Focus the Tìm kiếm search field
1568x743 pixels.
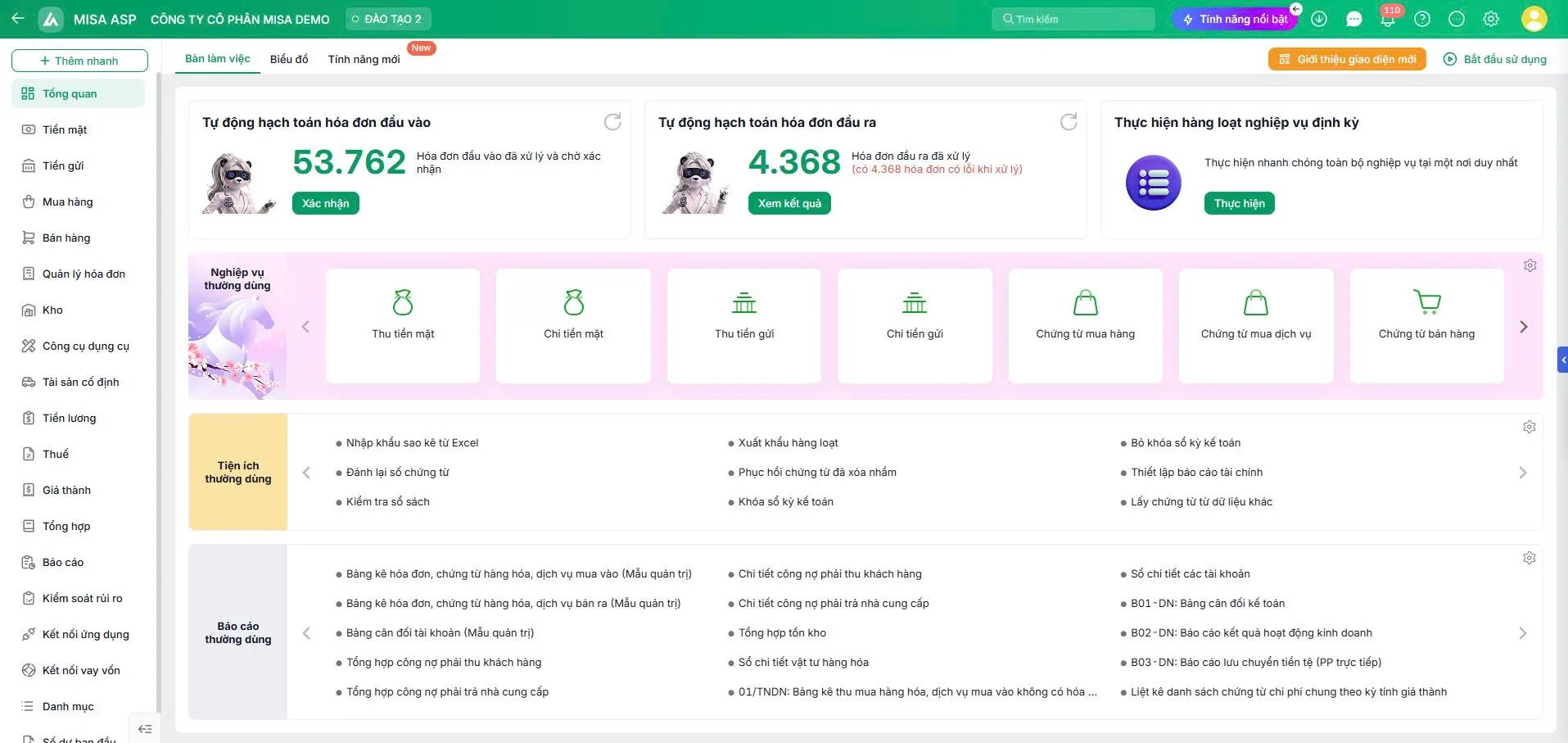click(x=1073, y=19)
